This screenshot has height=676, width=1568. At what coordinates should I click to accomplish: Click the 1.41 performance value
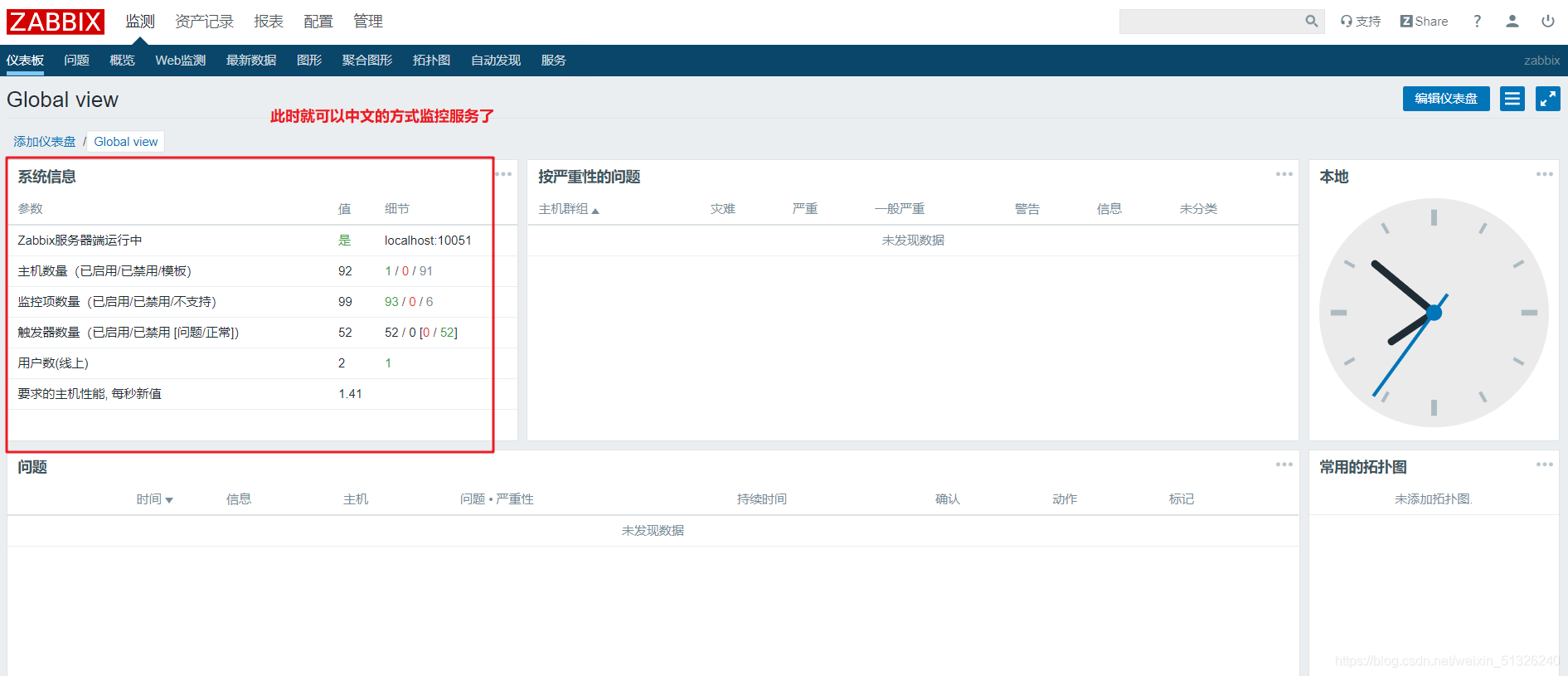(350, 394)
